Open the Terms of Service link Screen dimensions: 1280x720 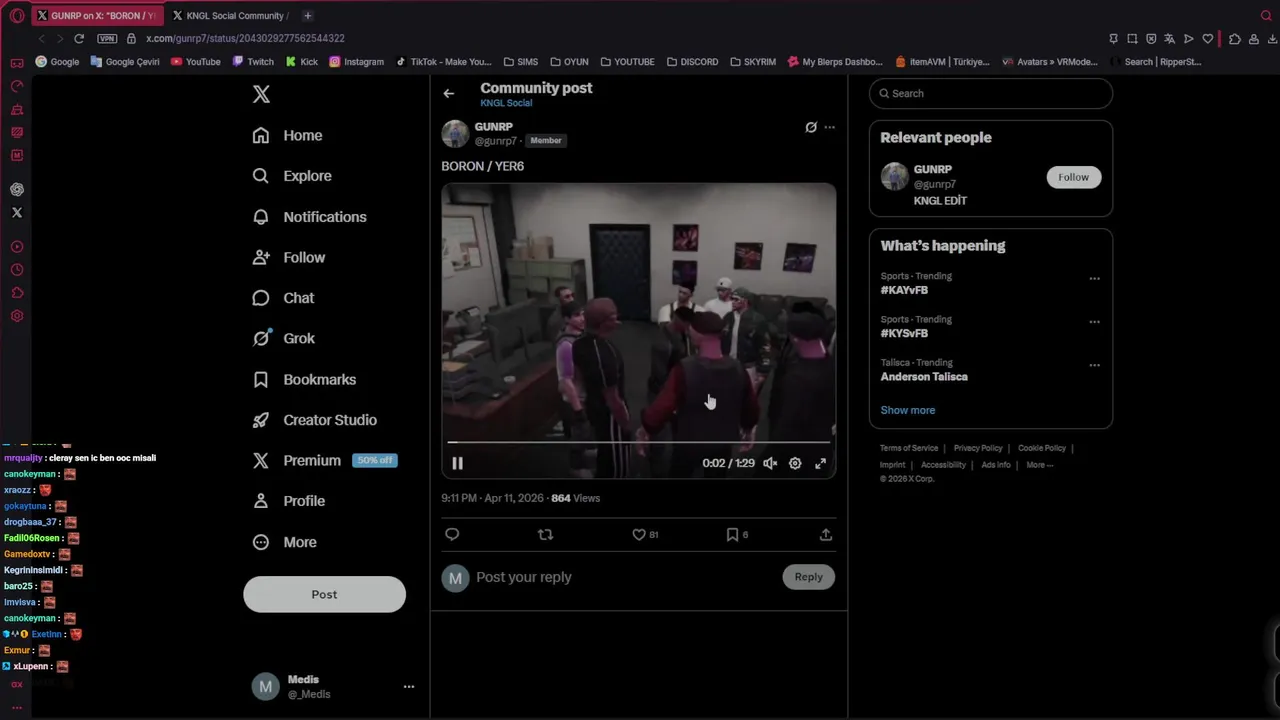(x=909, y=448)
